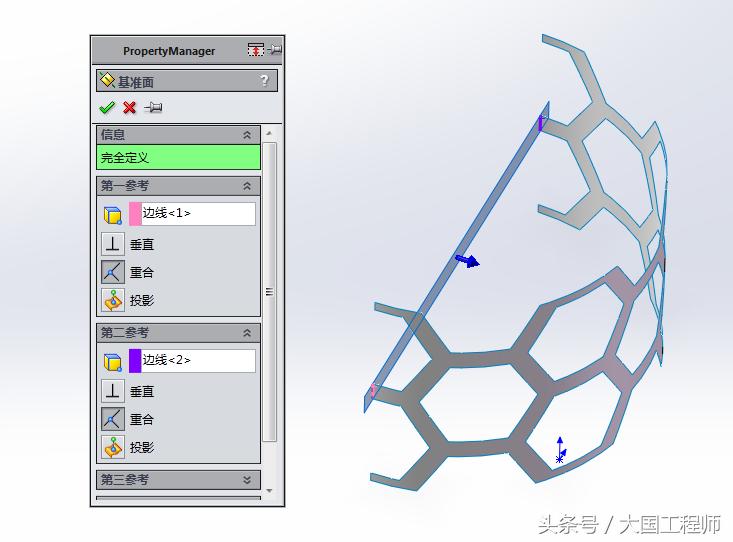733x542 pixels.
Task: Expand the 第三参考 section
Action: [247, 480]
